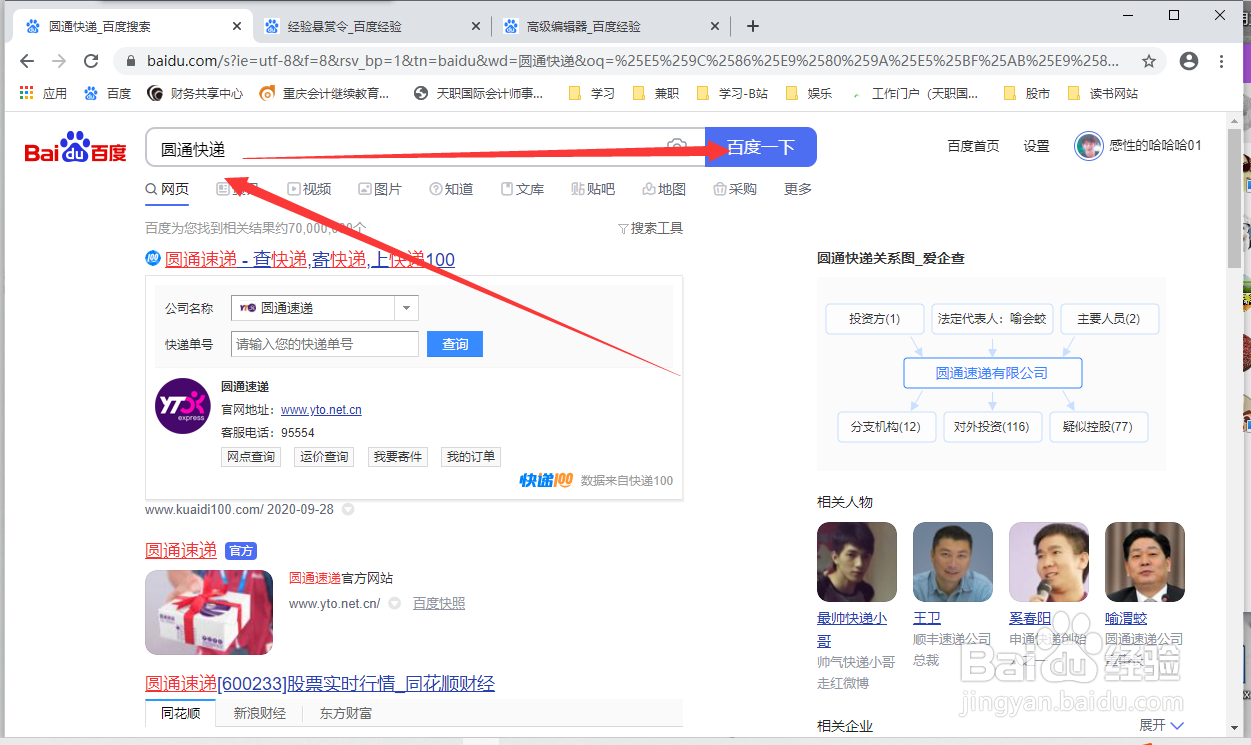Select the 贴吧 search tab
The width and height of the screenshot is (1251, 745).
(593, 189)
